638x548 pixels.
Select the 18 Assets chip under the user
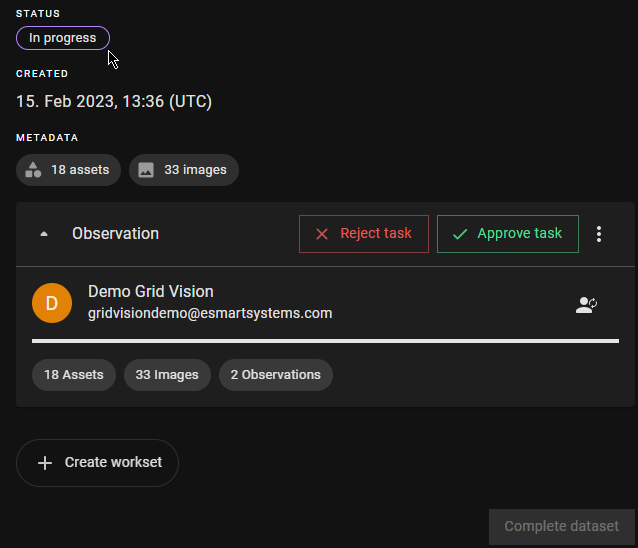(x=74, y=375)
